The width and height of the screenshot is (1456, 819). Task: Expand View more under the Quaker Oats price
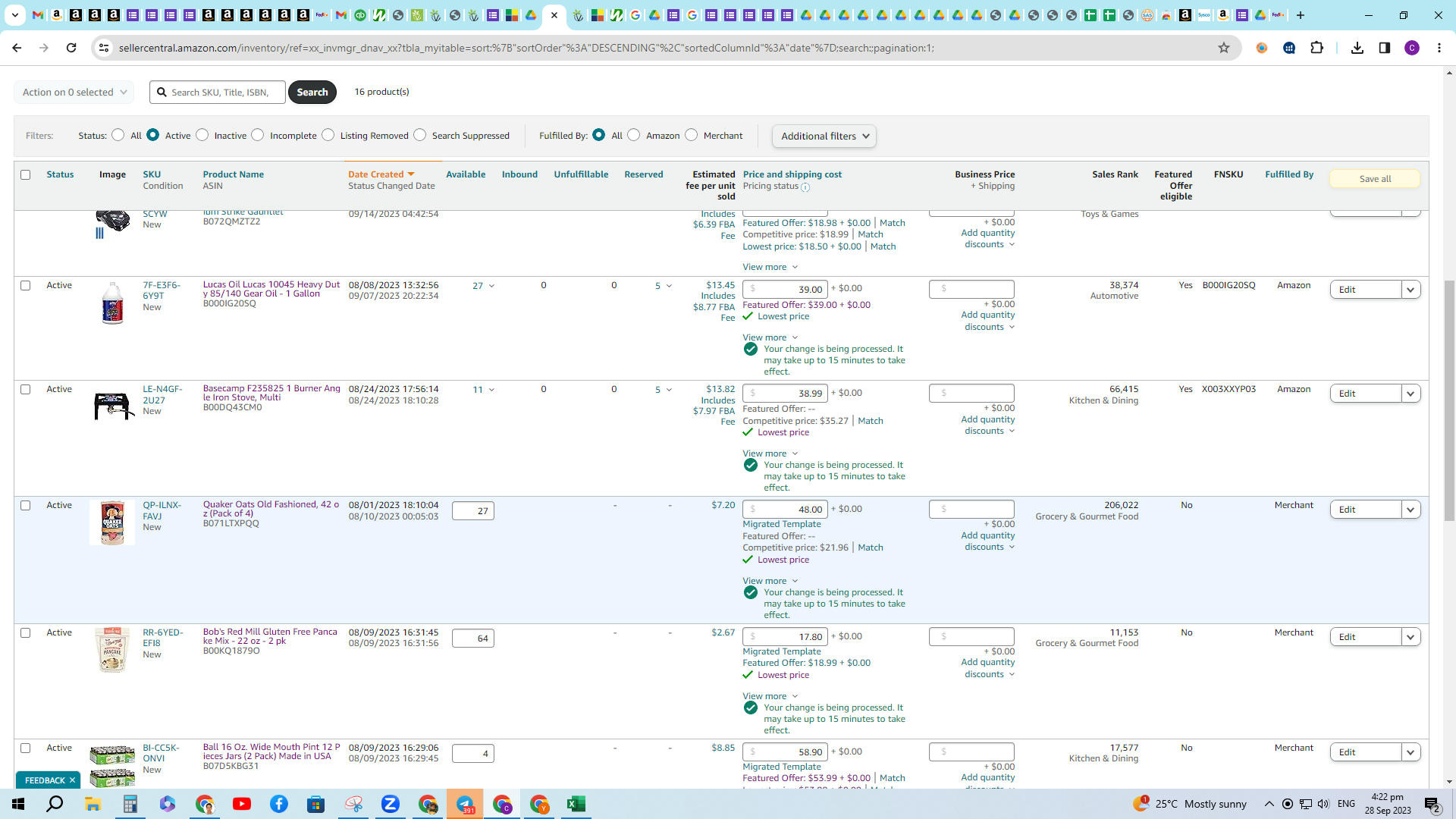[770, 581]
